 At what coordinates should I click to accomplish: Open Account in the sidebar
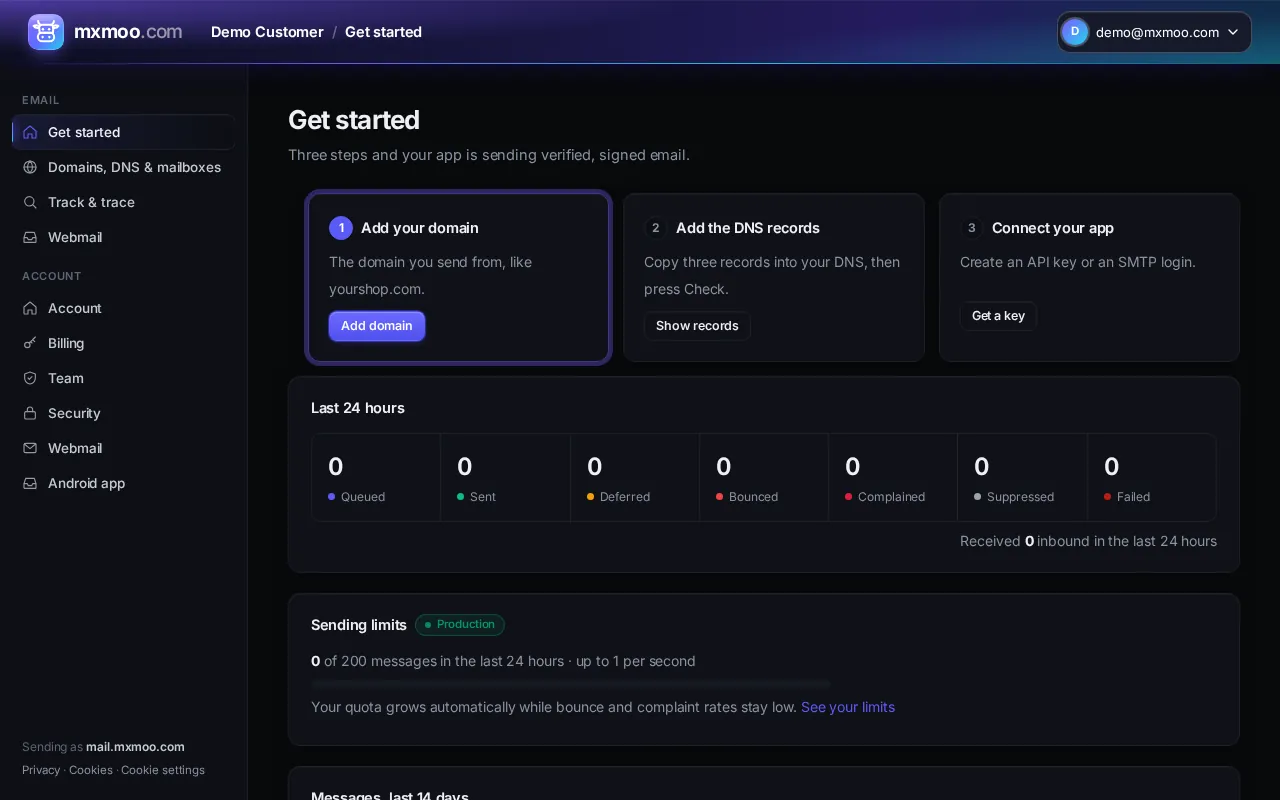coord(124,308)
